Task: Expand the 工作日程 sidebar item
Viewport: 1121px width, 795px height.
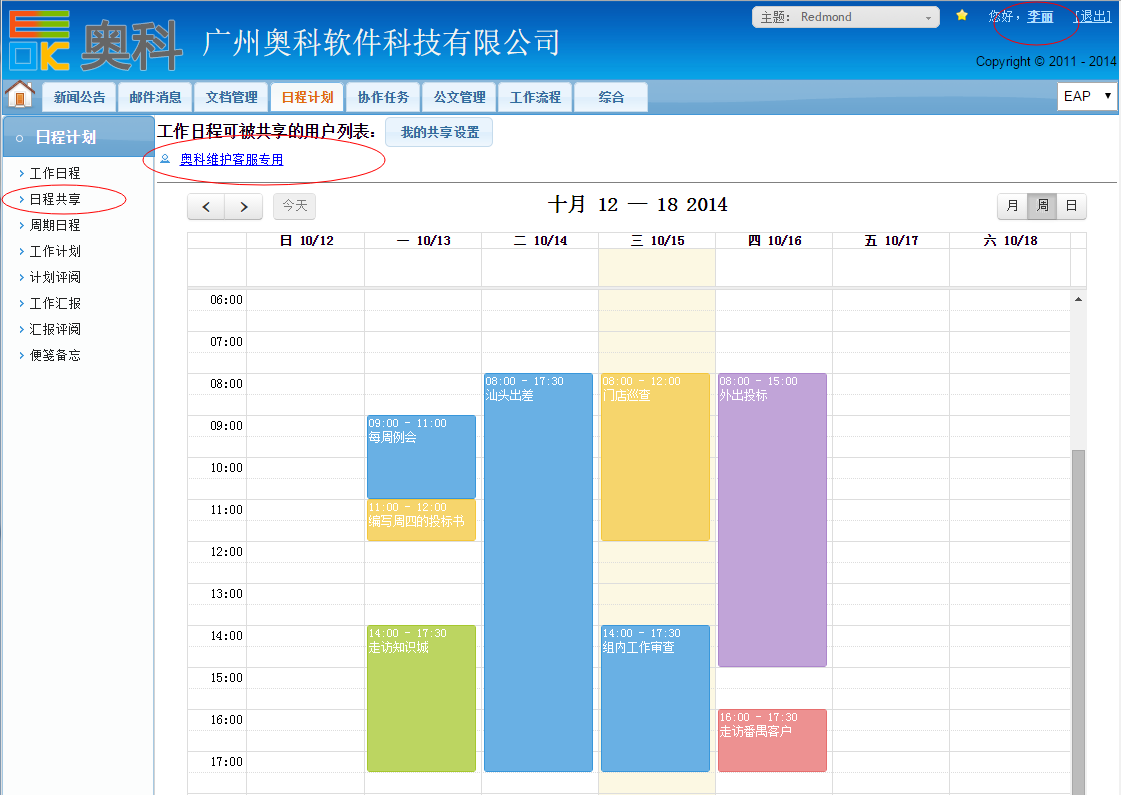Action: pyautogui.click(x=54, y=174)
